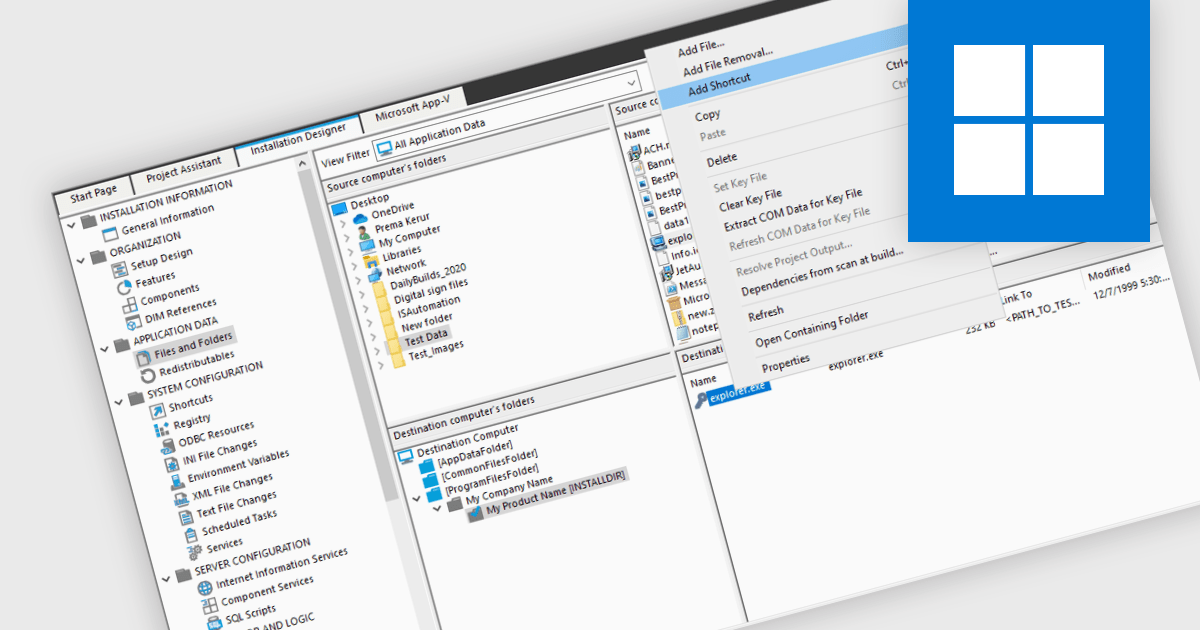
Task: Open the Microsoft App-V tab
Action: (x=414, y=109)
